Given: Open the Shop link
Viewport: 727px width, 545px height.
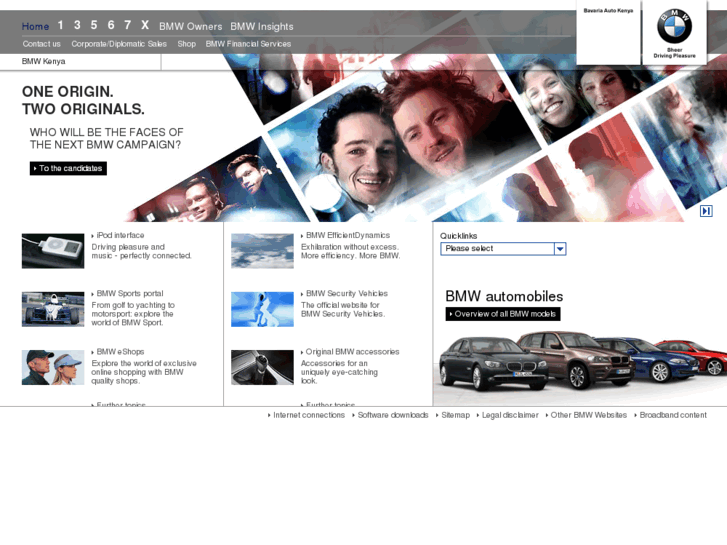Looking at the screenshot, I should [x=186, y=44].
